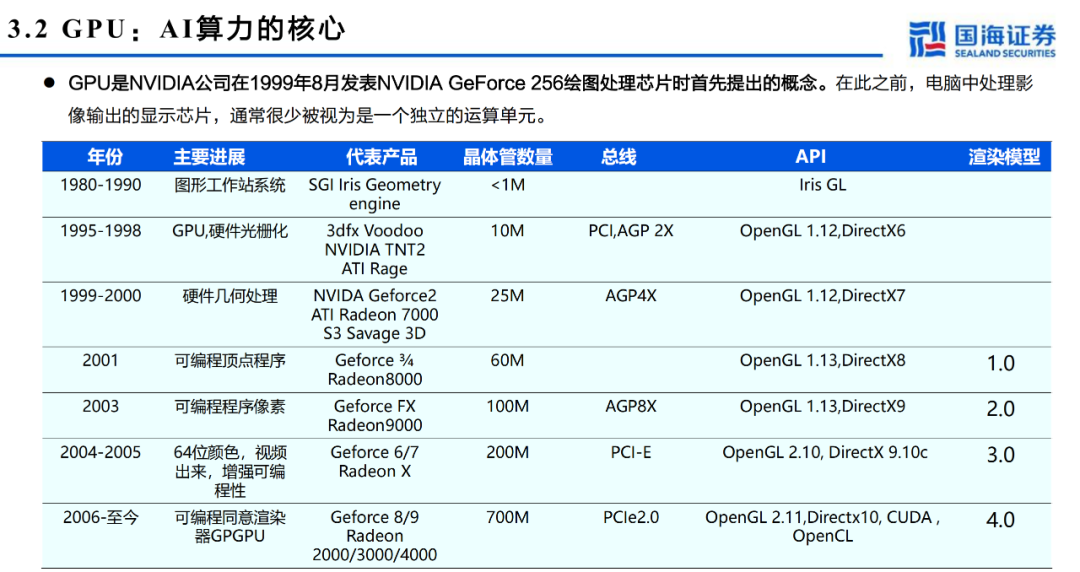Select the product text "ATI Radeon 7000"

374,315
